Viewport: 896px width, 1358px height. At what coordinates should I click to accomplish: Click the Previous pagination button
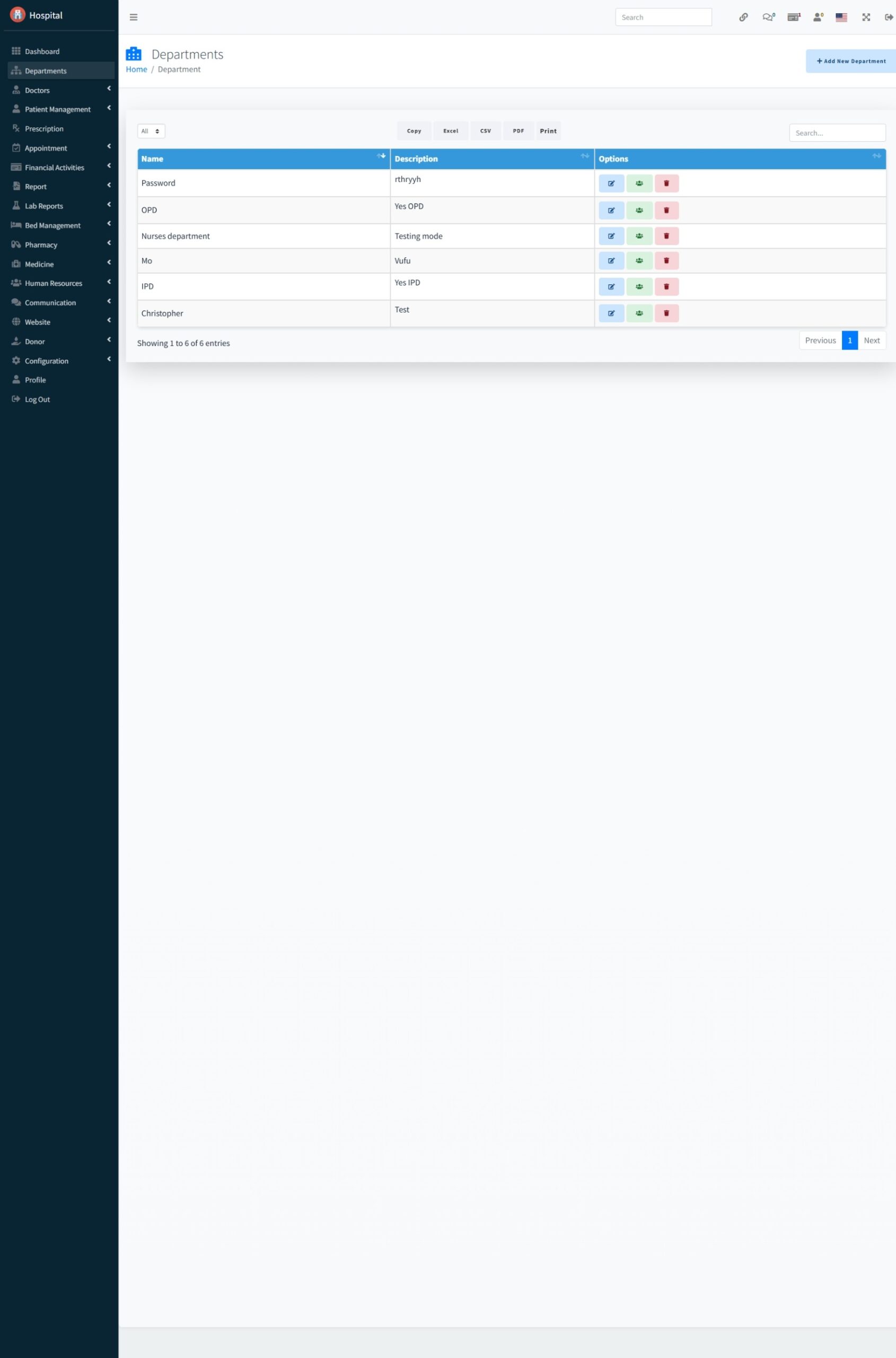pos(821,340)
